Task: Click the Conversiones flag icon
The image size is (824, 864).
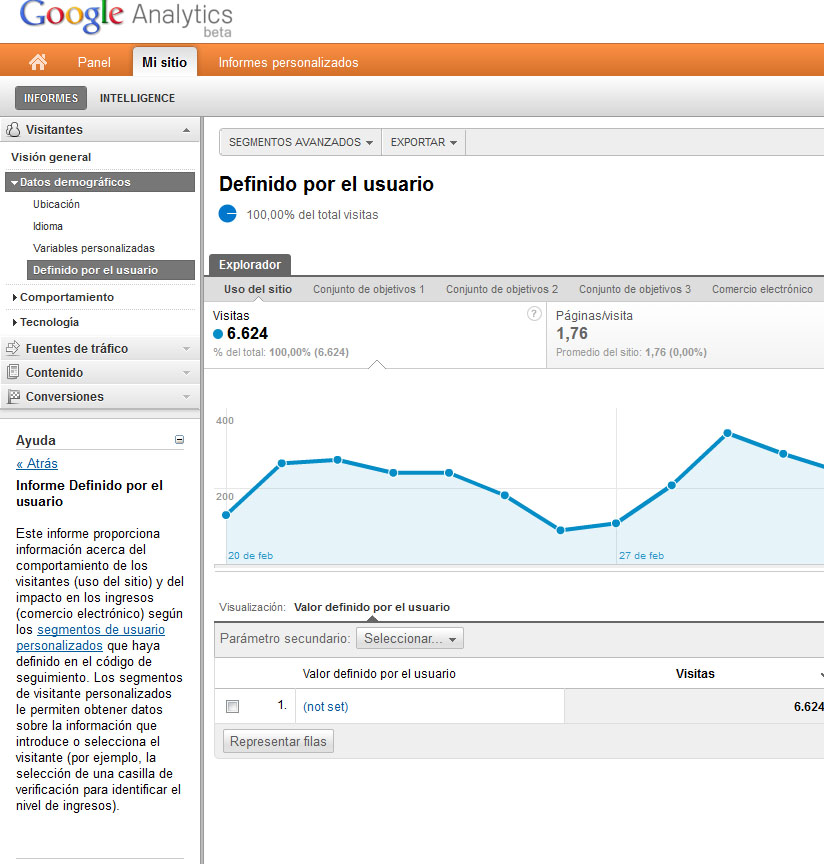Action: (13, 397)
